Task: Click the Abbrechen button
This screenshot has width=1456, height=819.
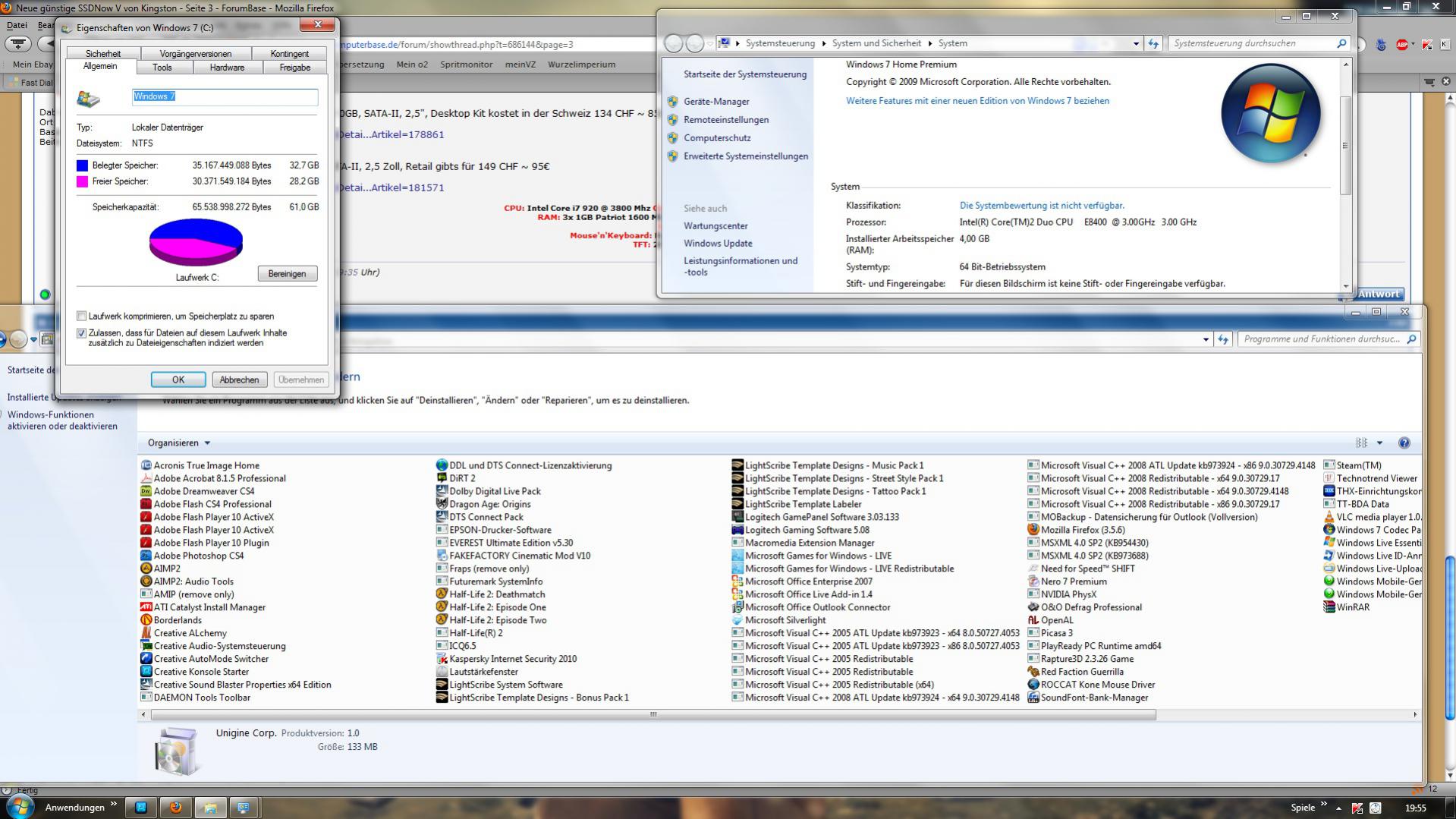Action: coord(239,380)
